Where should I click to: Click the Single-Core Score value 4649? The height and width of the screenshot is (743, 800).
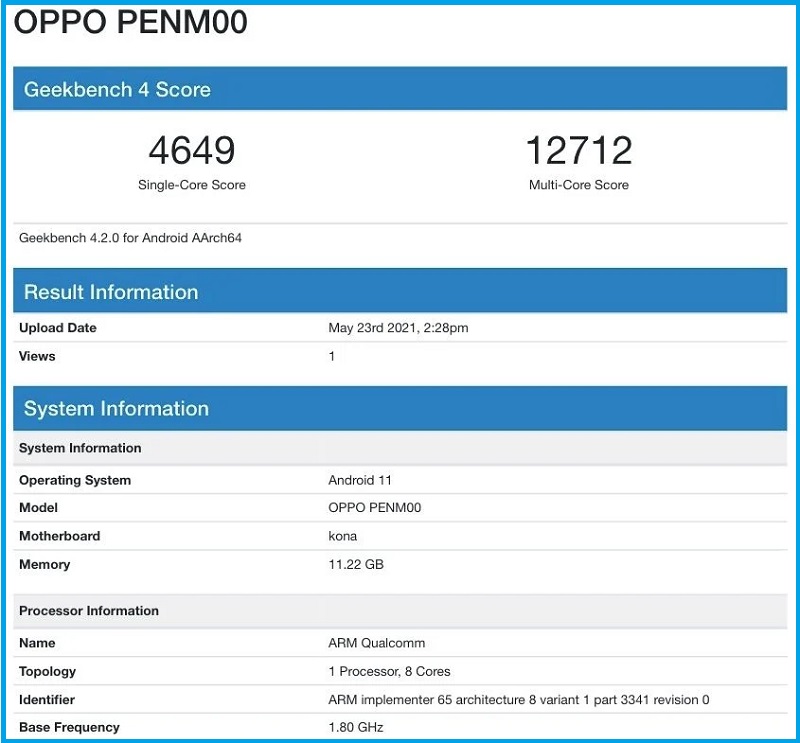pyautogui.click(x=192, y=149)
